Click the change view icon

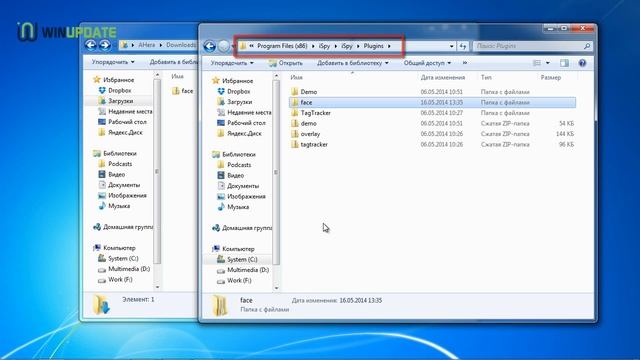pos(537,63)
